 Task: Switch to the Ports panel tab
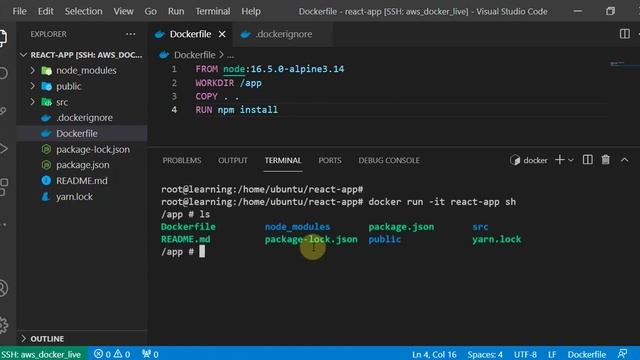(330, 160)
